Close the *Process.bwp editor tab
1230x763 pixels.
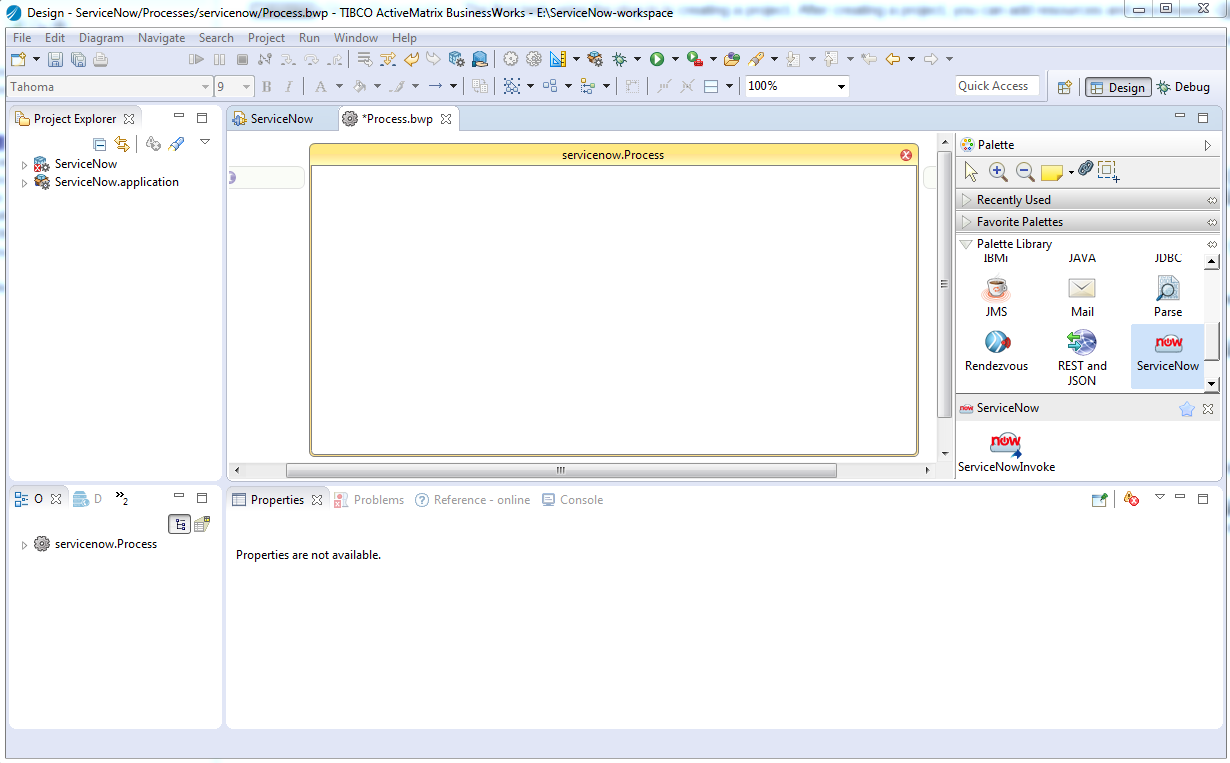click(446, 119)
